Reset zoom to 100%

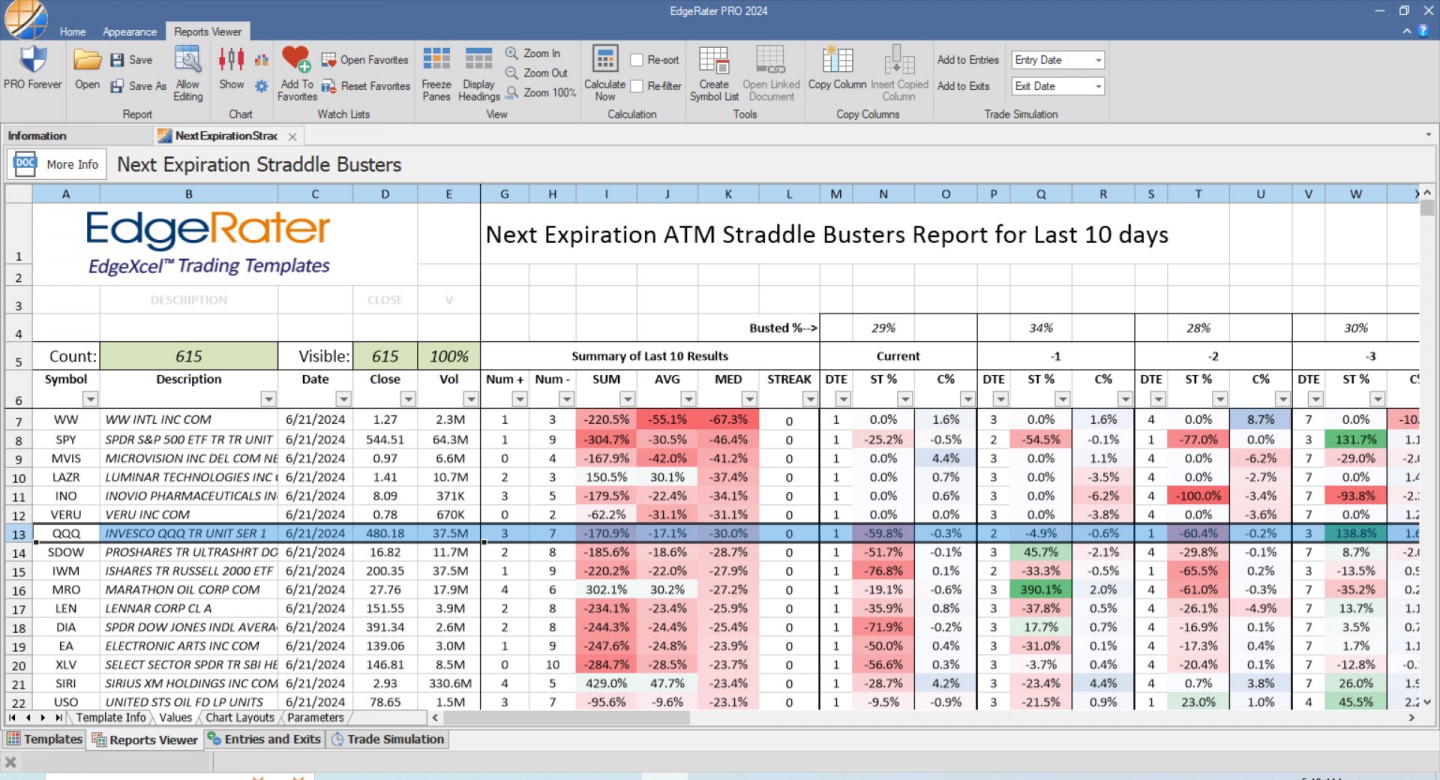point(540,92)
